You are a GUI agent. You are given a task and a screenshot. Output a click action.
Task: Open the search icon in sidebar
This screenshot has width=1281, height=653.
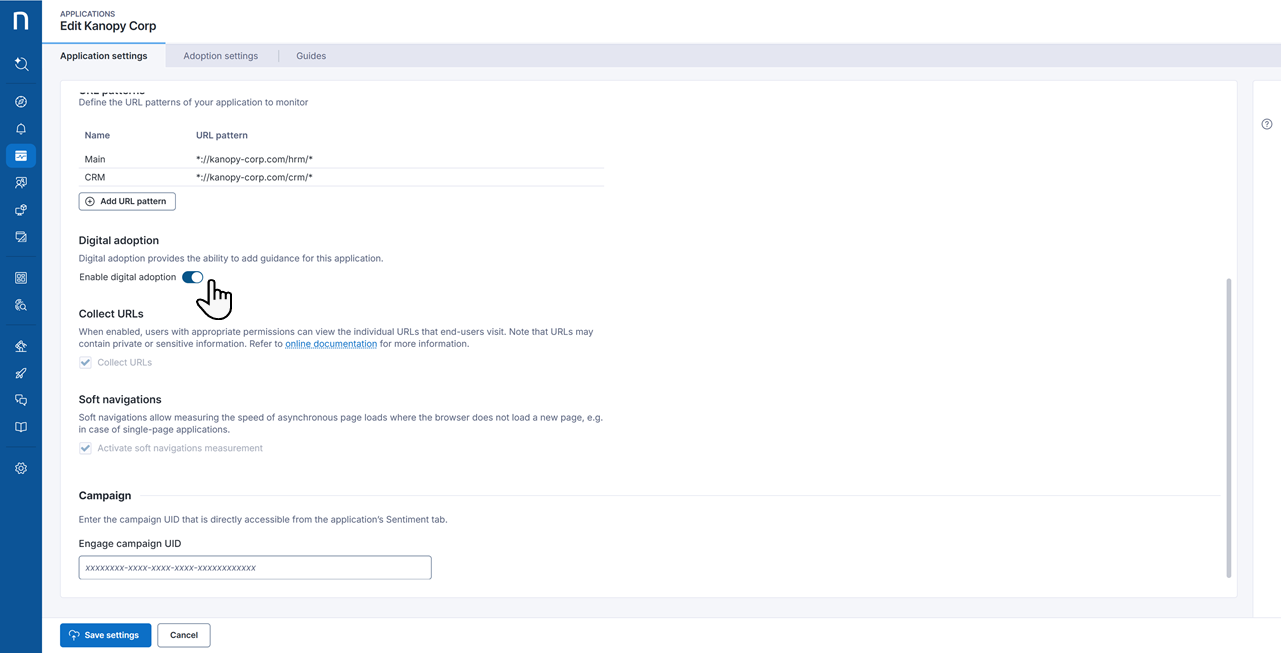21,64
